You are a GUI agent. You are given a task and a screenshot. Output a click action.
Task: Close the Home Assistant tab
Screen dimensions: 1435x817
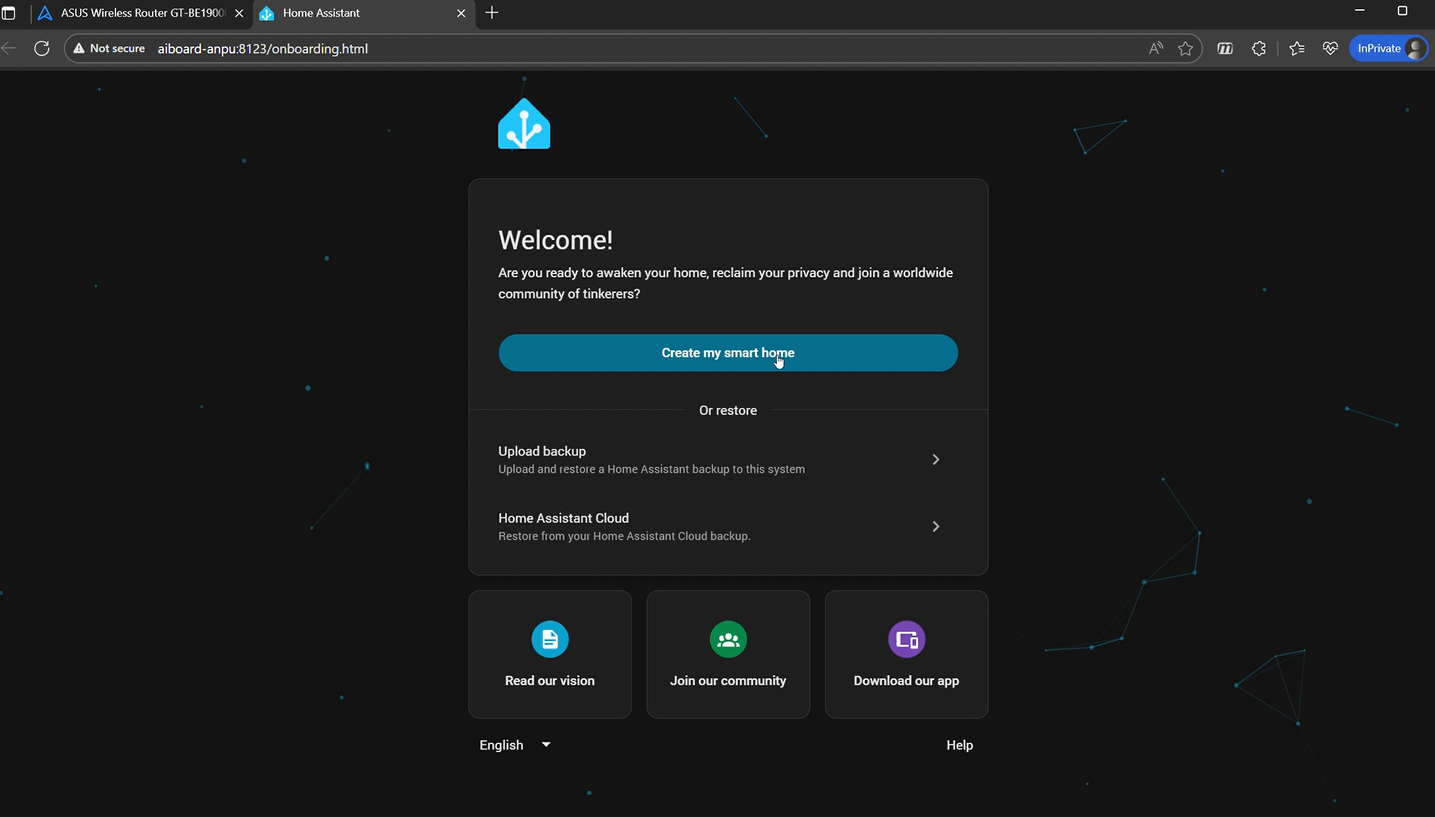click(461, 13)
